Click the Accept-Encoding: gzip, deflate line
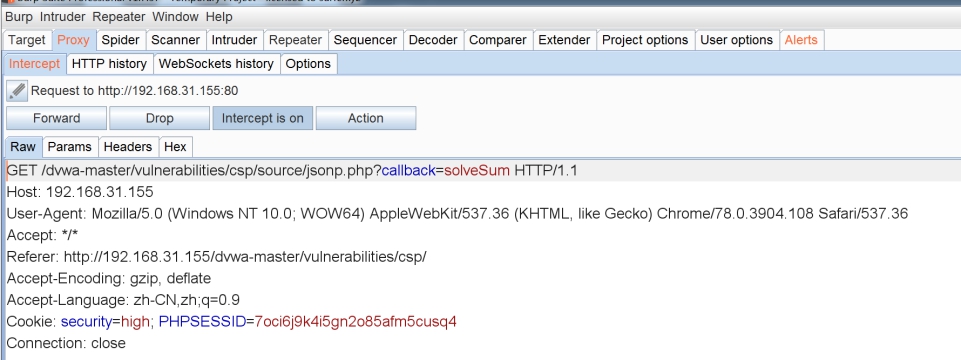The image size is (961, 360). (108, 278)
